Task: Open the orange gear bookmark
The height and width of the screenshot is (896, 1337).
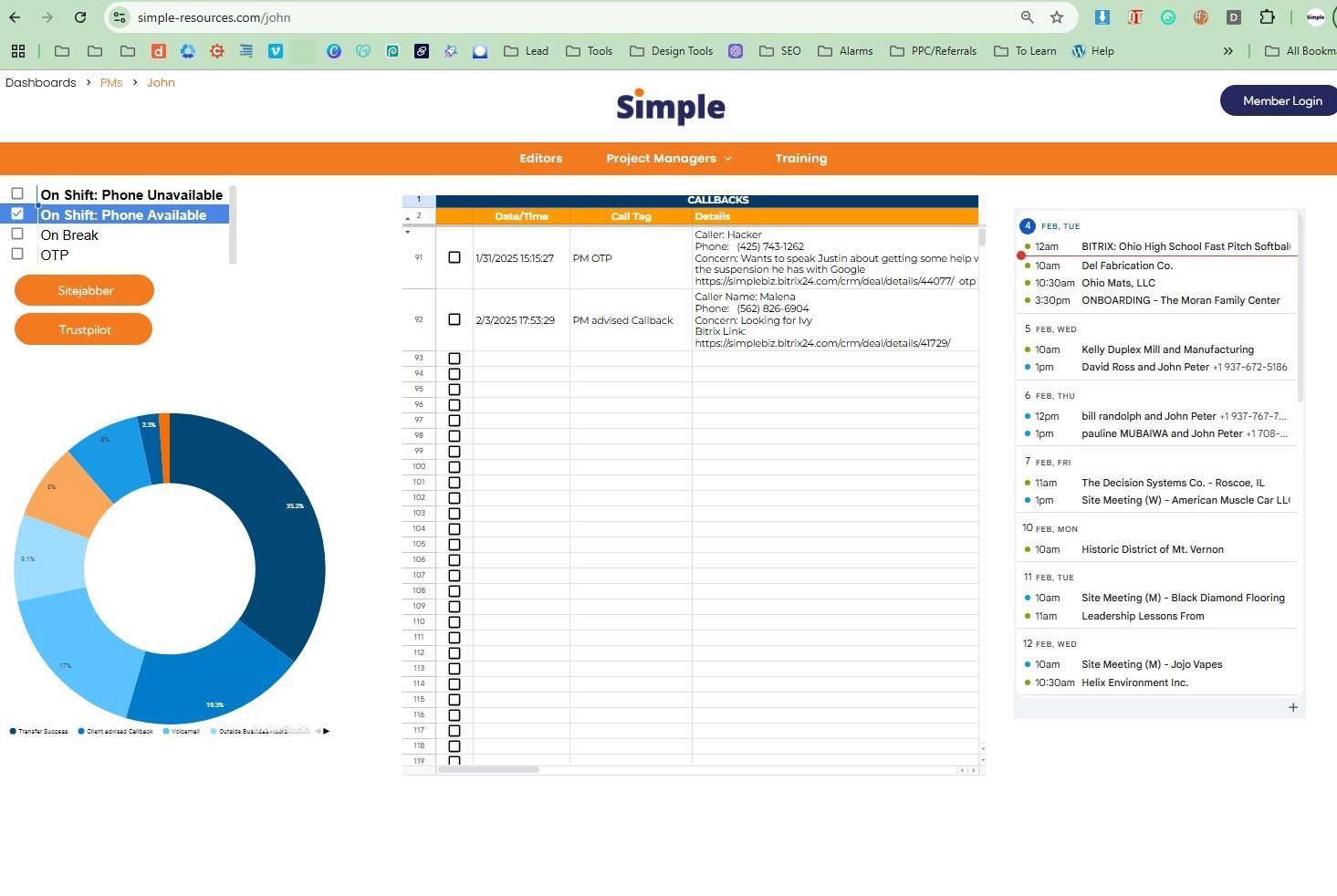Action: click(x=217, y=51)
